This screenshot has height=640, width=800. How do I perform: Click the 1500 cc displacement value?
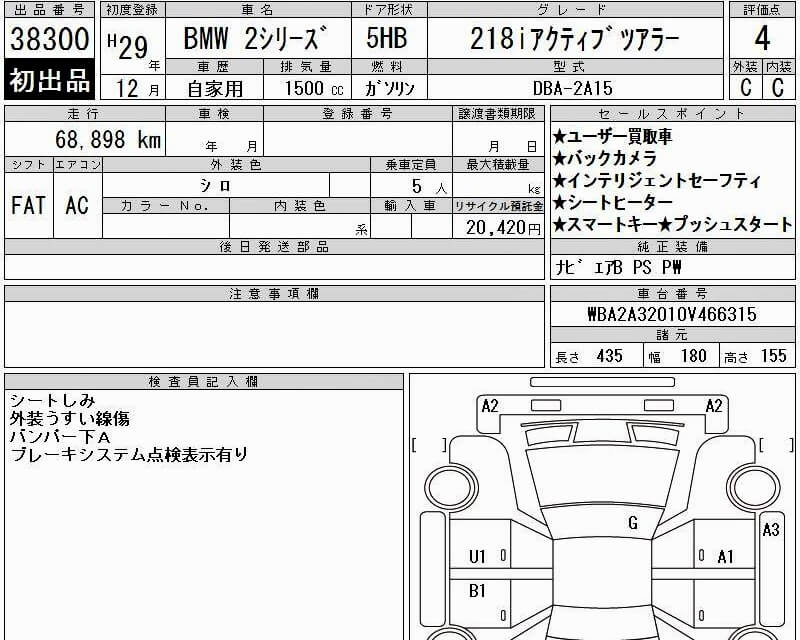pyautogui.click(x=314, y=88)
